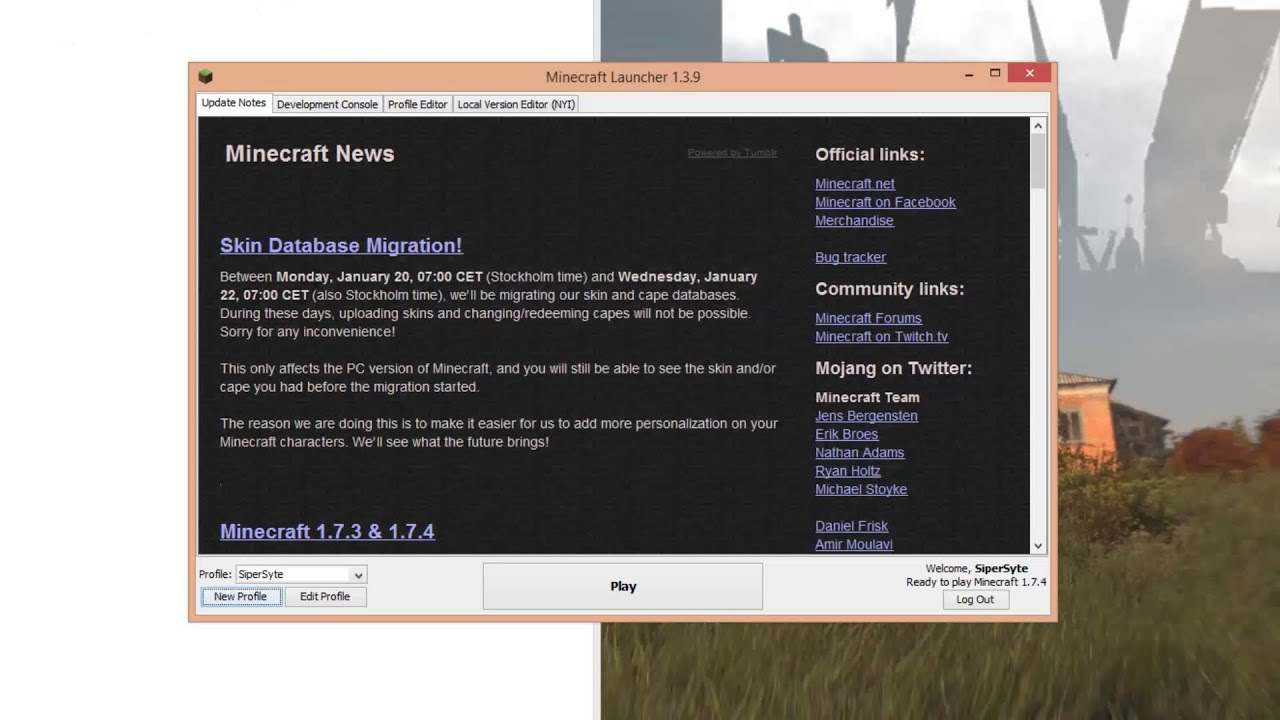This screenshot has height=720, width=1280.
Task: Click the New Profile button
Action: 240,597
